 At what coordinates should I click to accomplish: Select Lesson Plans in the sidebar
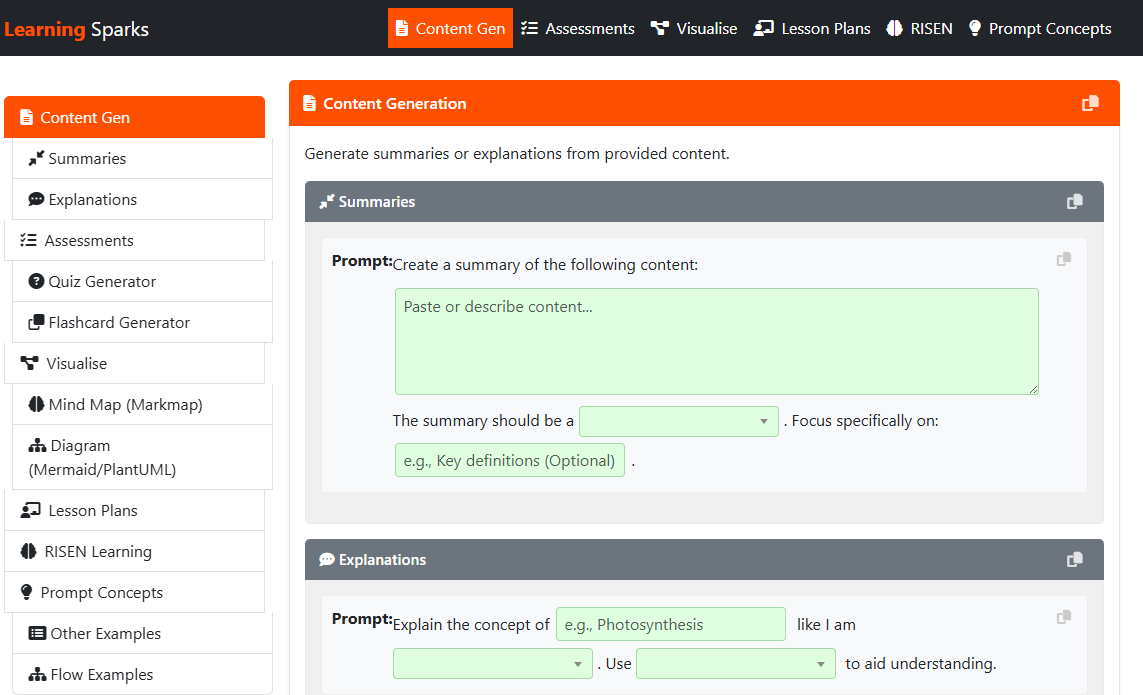point(134,510)
